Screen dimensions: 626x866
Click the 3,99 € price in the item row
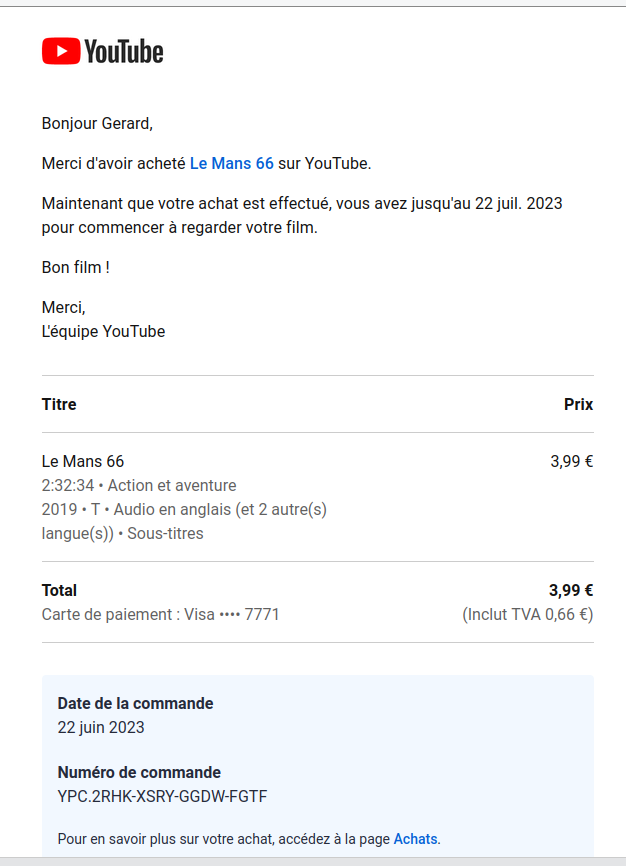click(x=571, y=462)
